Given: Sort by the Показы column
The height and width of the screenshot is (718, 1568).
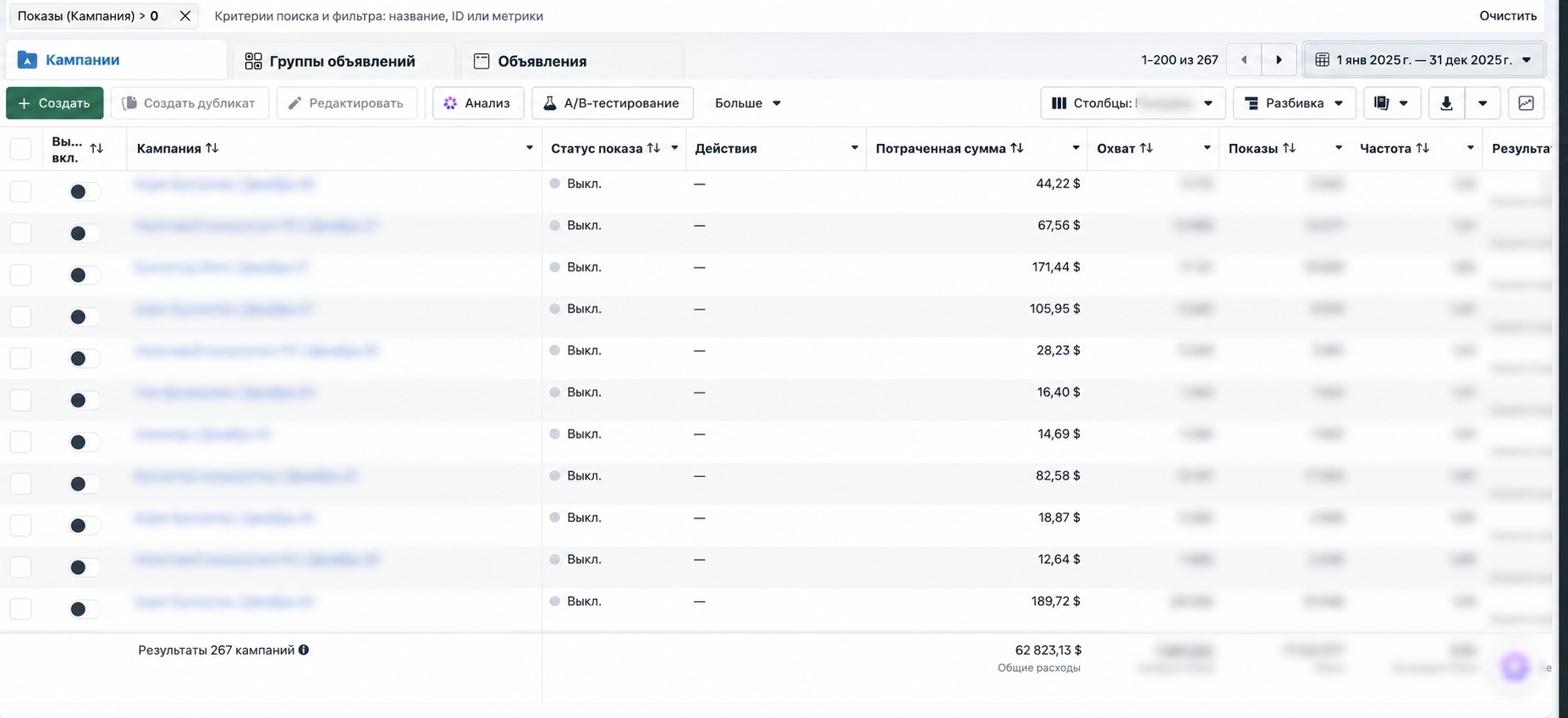Looking at the screenshot, I should coord(1289,148).
